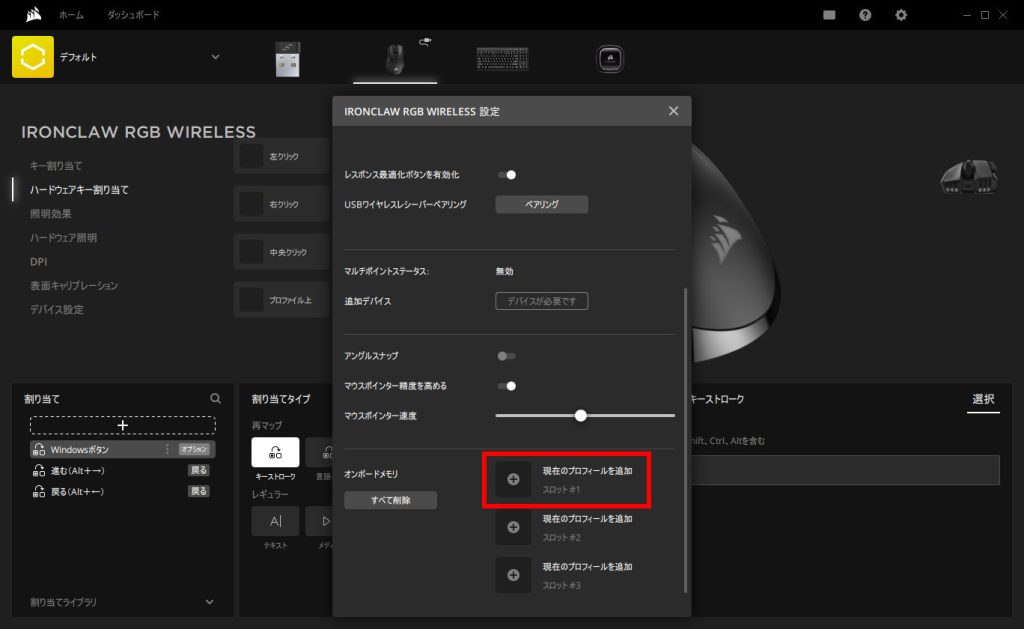This screenshot has height=629, width=1024.
Task: Expand the 割り当てライブラリ section
Action: [210, 602]
